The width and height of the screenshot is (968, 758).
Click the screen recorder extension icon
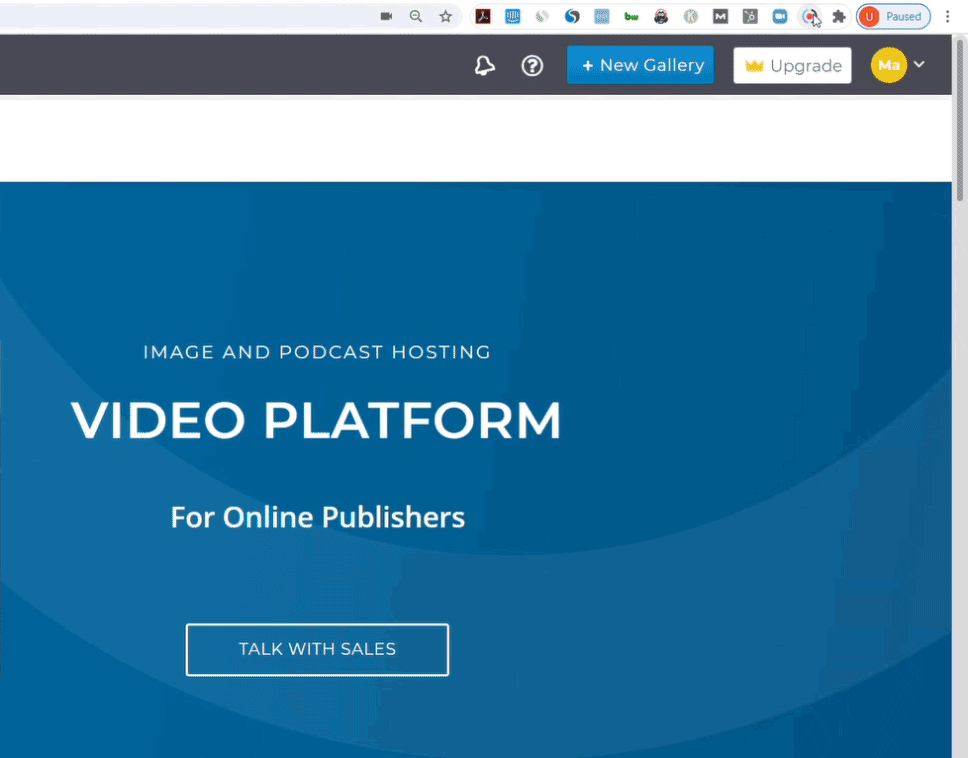810,17
